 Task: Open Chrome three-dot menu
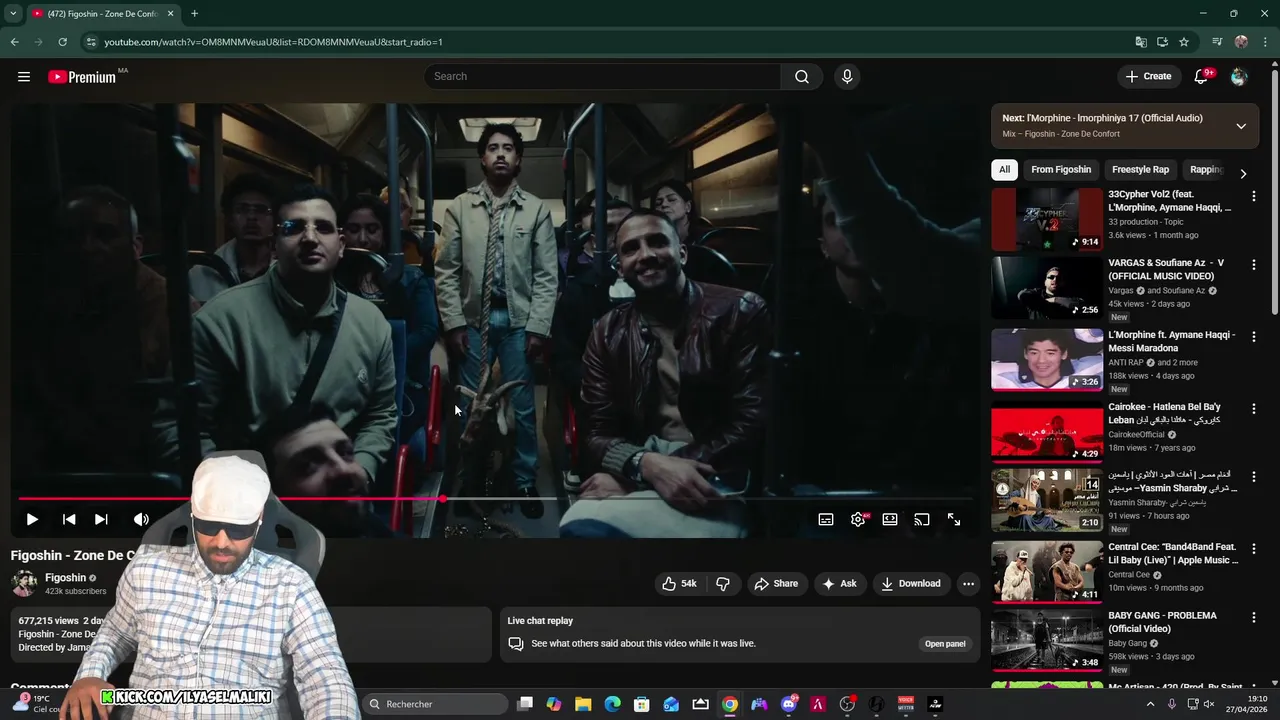pyautogui.click(x=1266, y=42)
